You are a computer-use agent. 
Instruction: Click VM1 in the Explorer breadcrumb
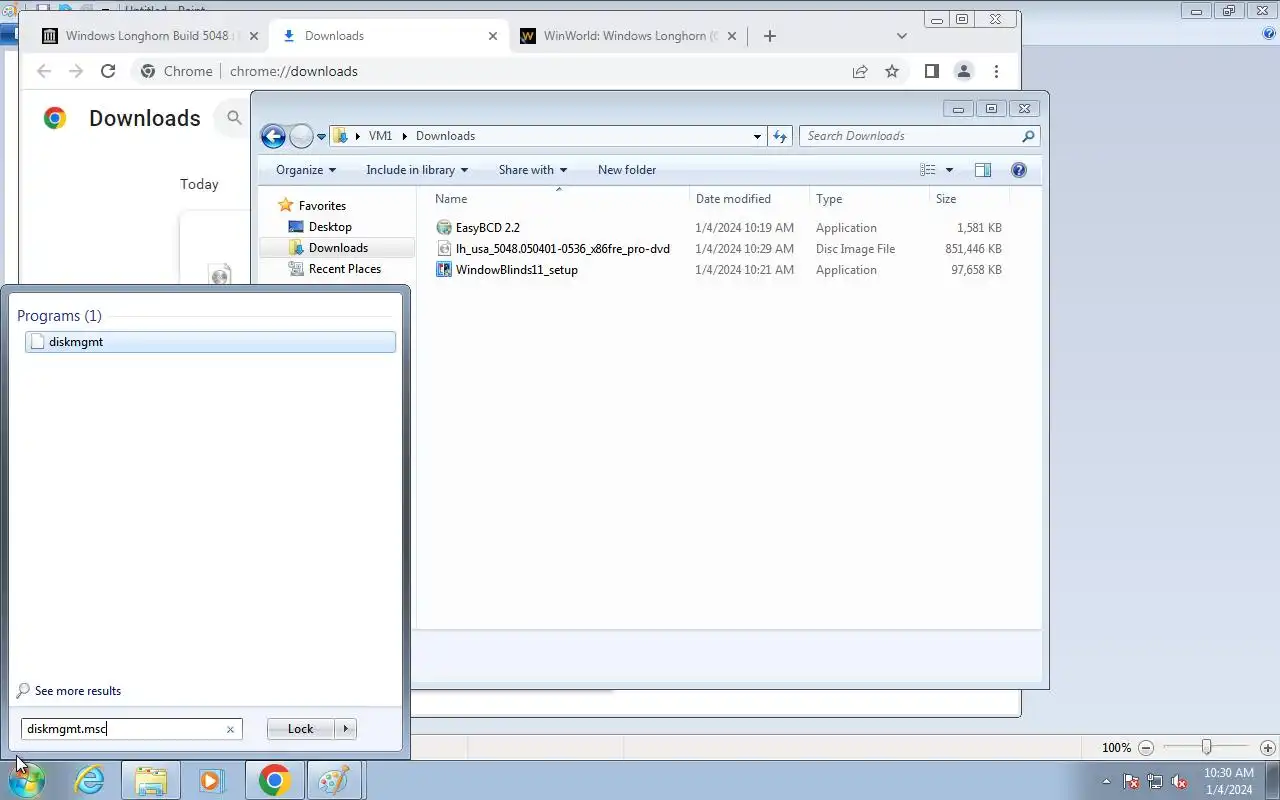coord(380,136)
